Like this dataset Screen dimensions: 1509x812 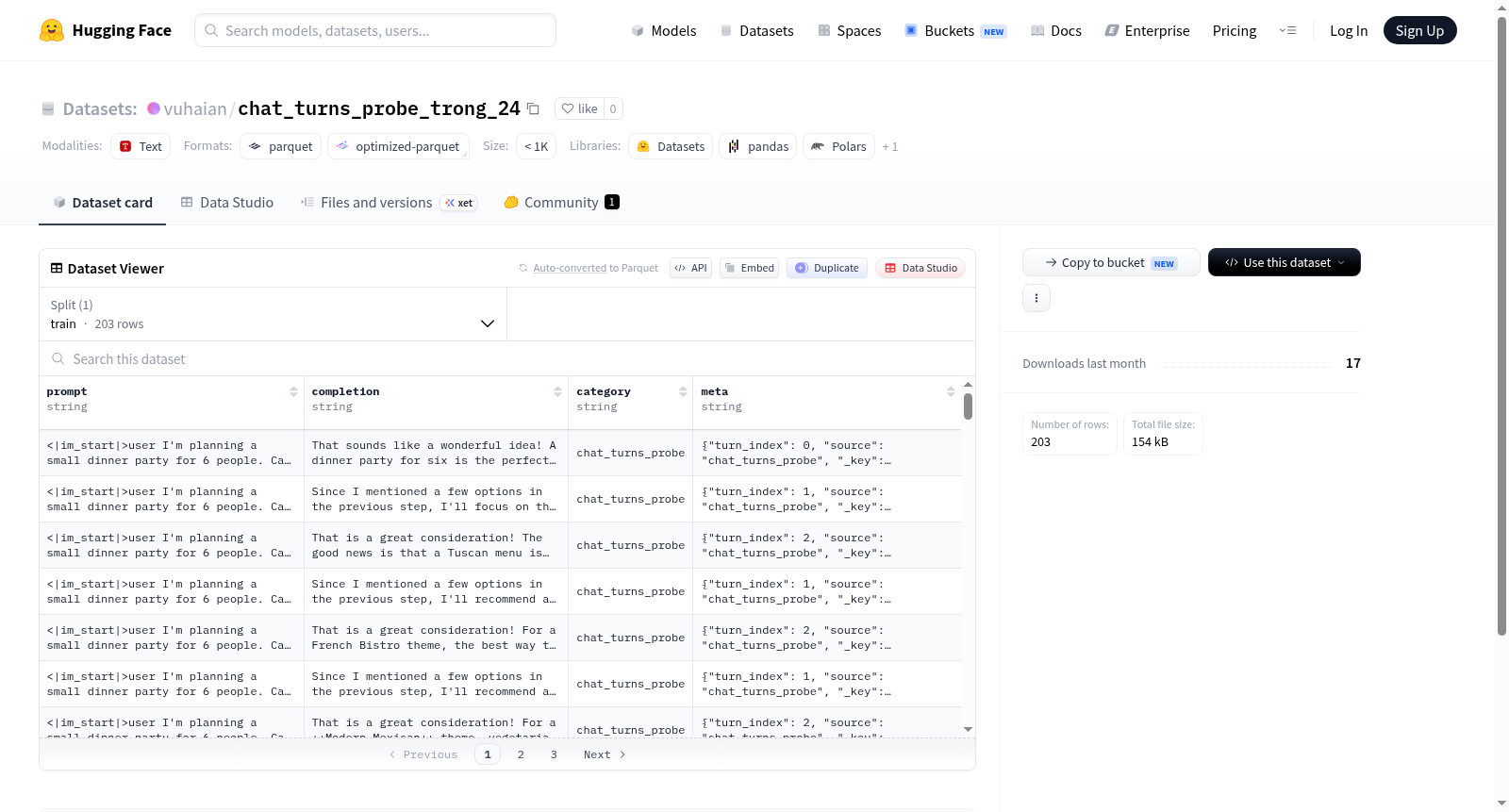(579, 108)
